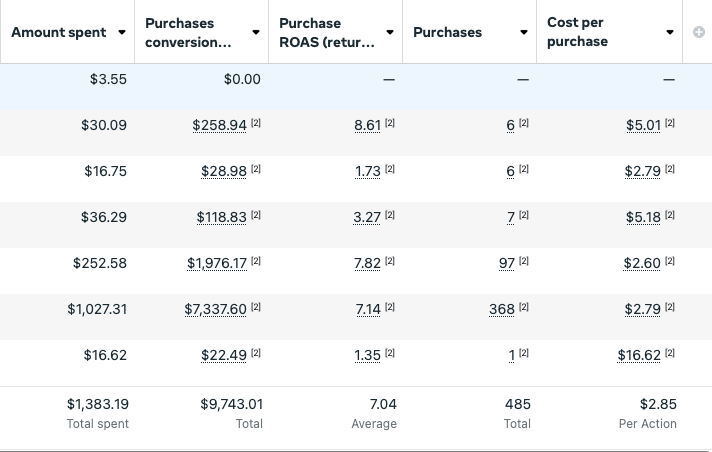Expand the Purchases conversion column dropdown
Viewport: 712px width, 452px height.
point(256,32)
